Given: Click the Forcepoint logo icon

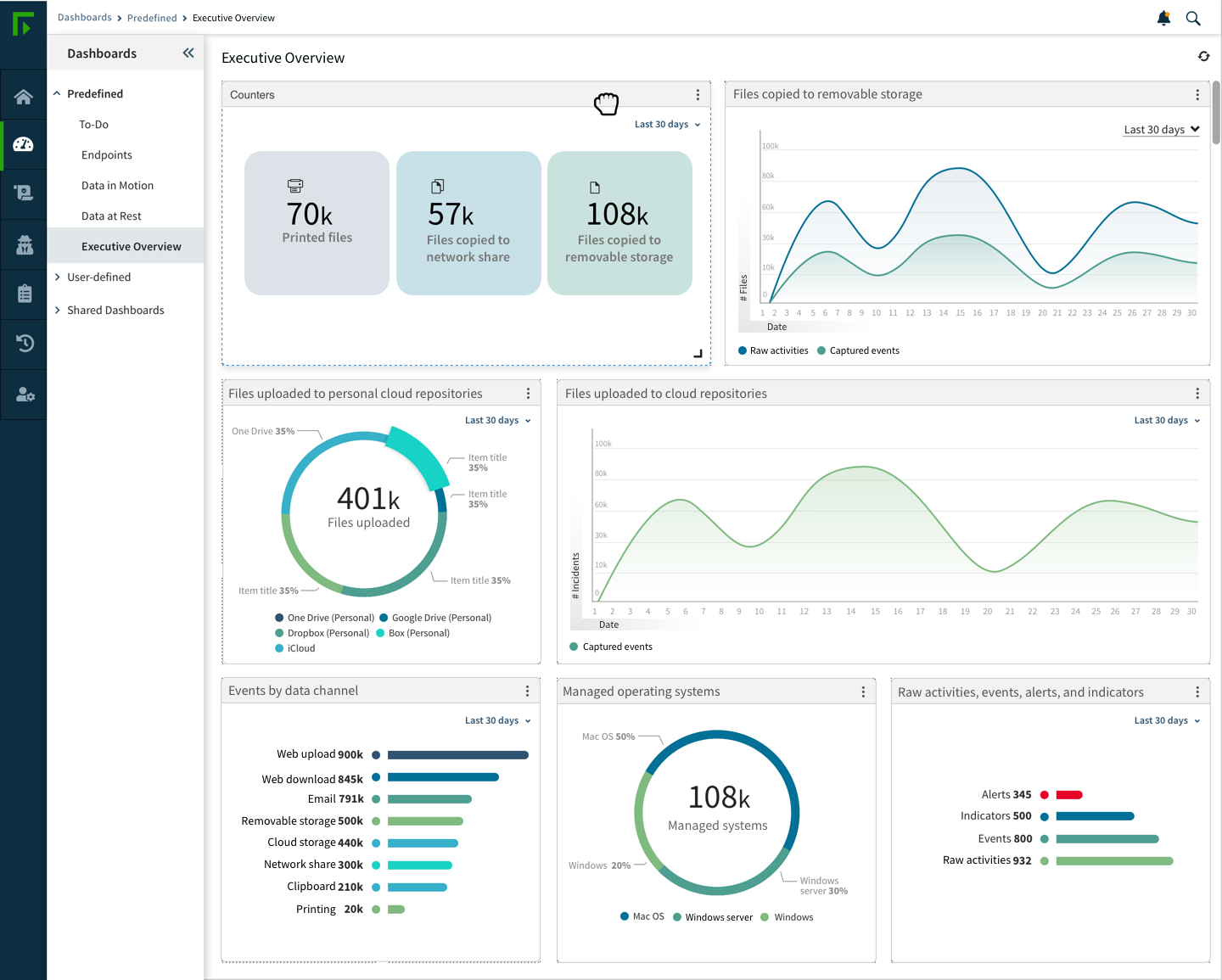Looking at the screenshot, I should [x=23, y=24].
